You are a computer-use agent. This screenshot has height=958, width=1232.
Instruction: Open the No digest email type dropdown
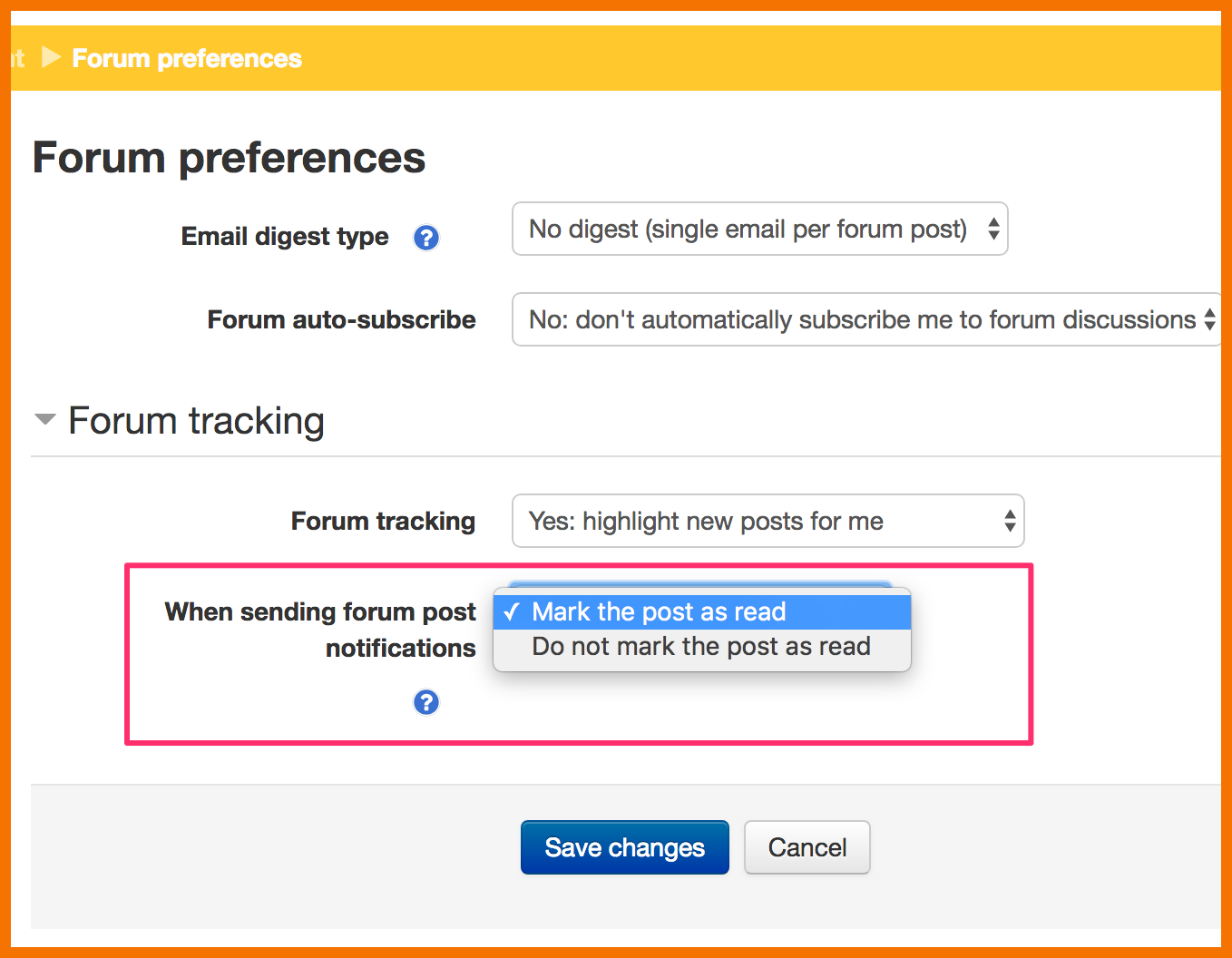(760, 229)
